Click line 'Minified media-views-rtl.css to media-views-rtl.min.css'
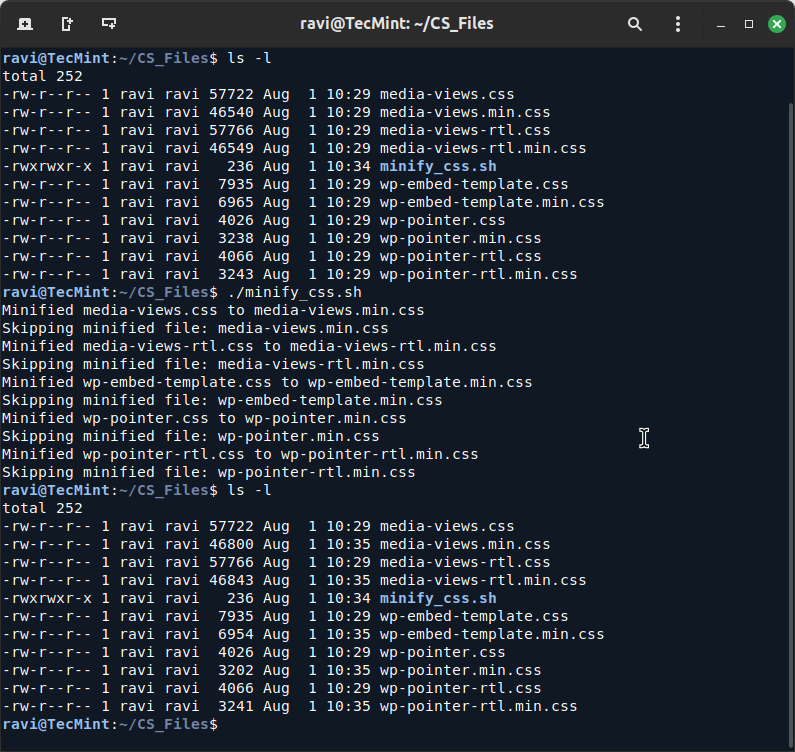Viewport: 795px width, 752px height. pos(249,346)
